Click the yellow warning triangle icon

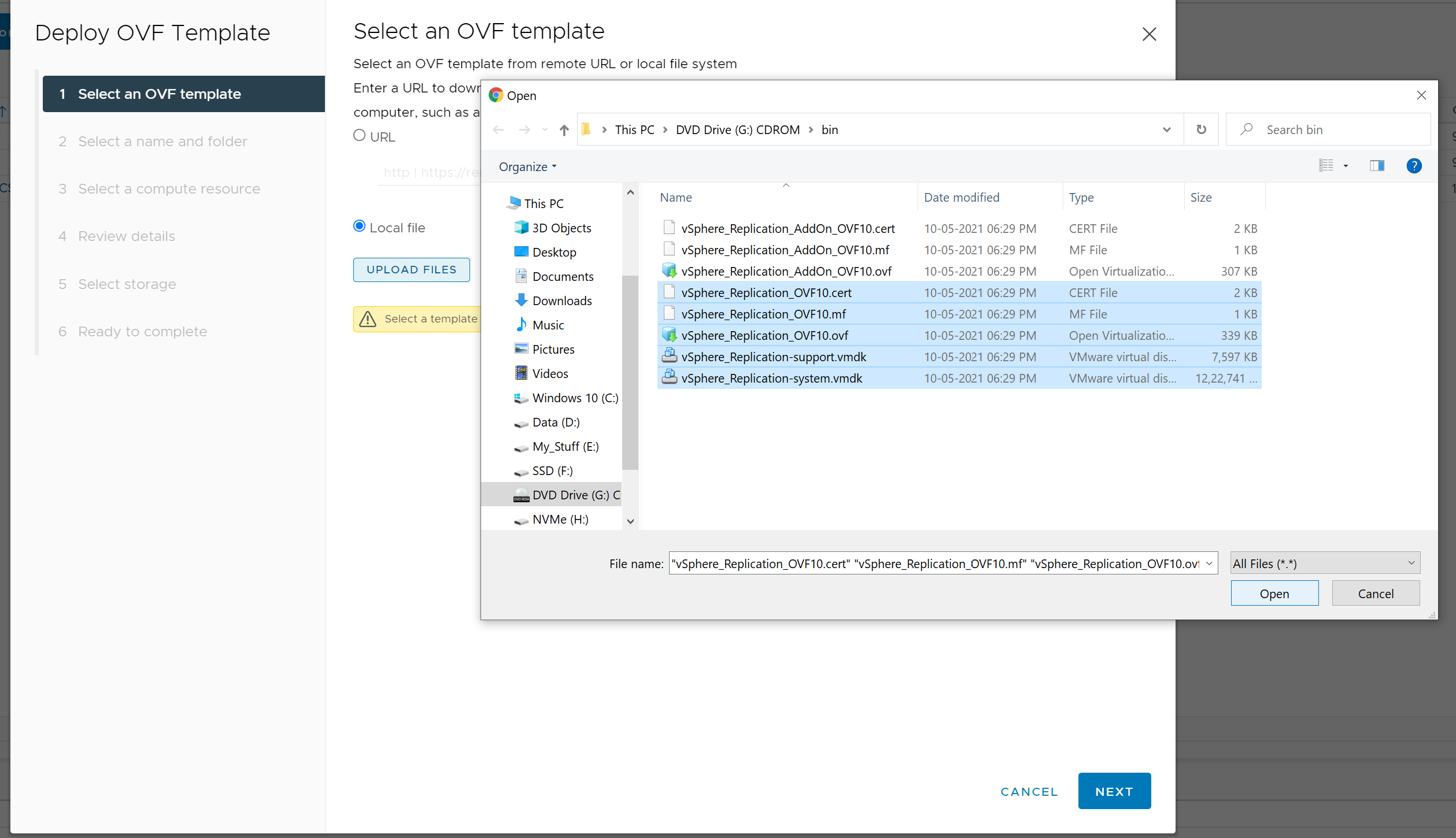click(368, 318)
